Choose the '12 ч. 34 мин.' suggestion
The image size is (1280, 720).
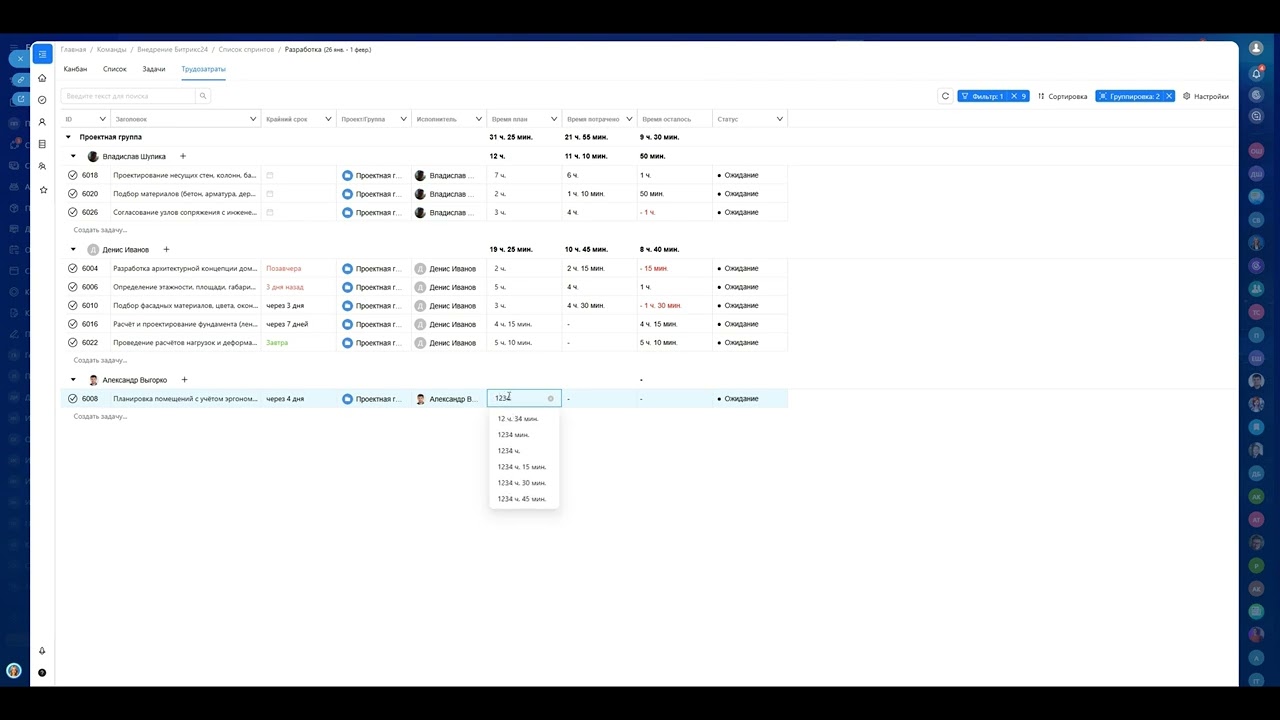point(518,419)
